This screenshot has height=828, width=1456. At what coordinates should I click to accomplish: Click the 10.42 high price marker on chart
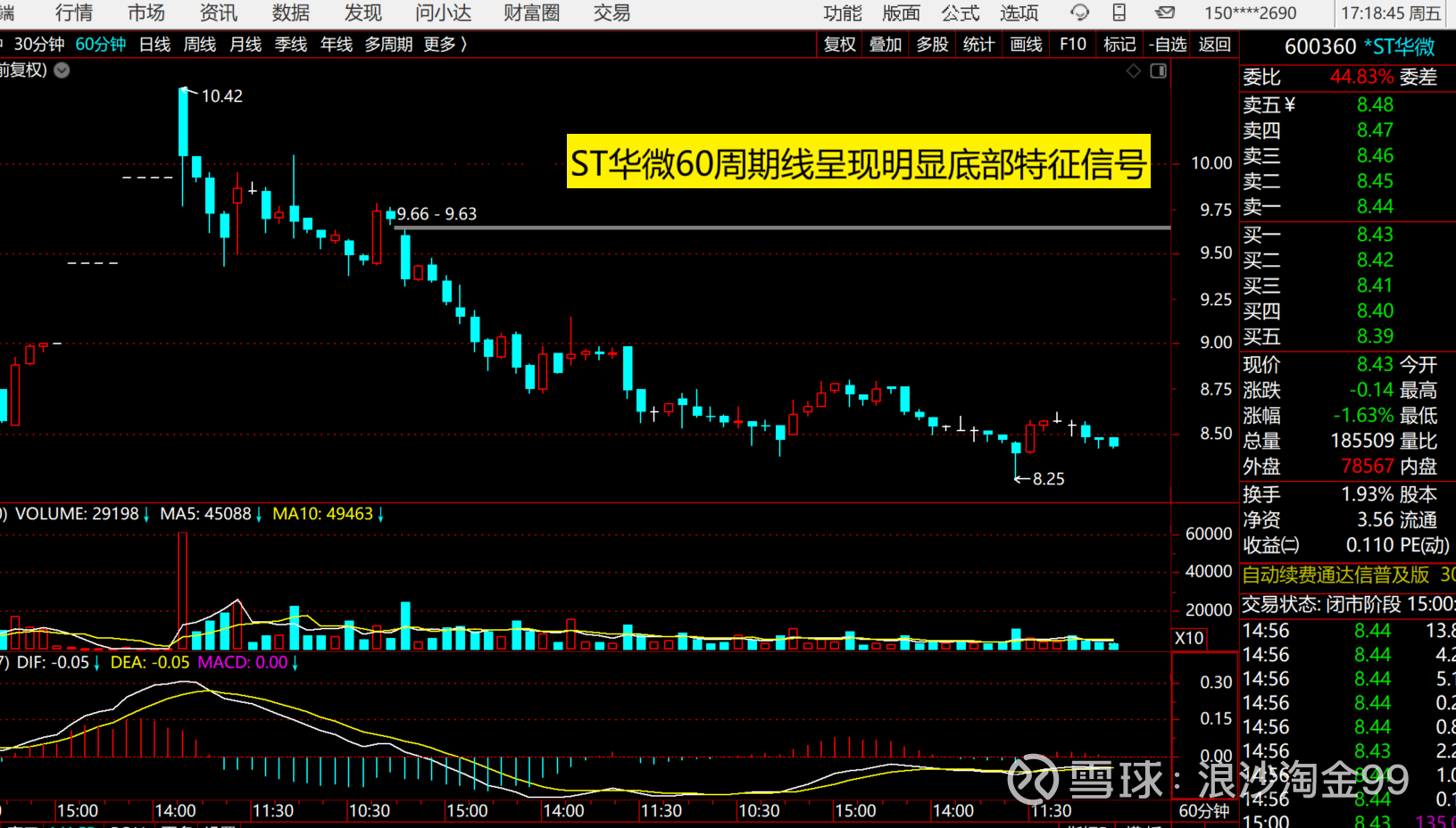click(221, 95)
